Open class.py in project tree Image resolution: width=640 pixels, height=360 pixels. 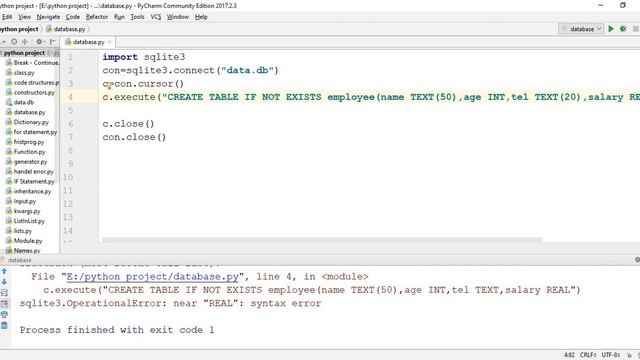coord(20,73)
